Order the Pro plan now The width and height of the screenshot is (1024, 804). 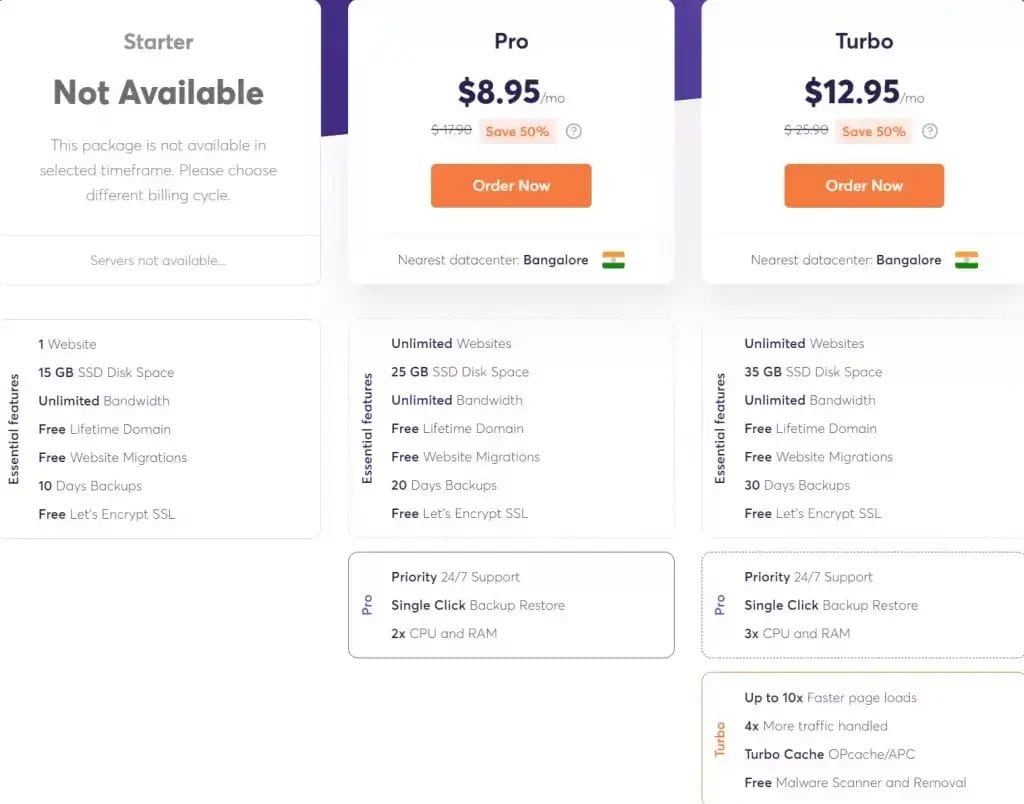coord(511,185)
